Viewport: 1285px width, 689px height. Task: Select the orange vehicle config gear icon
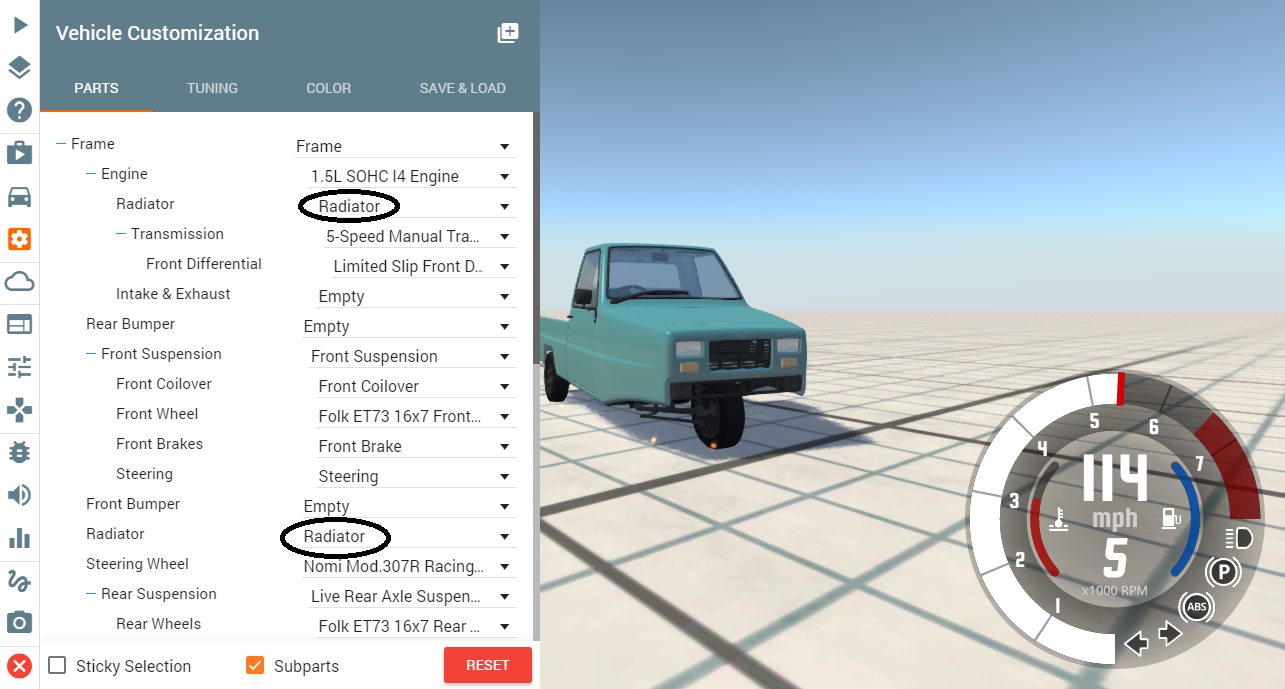pyautogui.click(x=19, y=239)
